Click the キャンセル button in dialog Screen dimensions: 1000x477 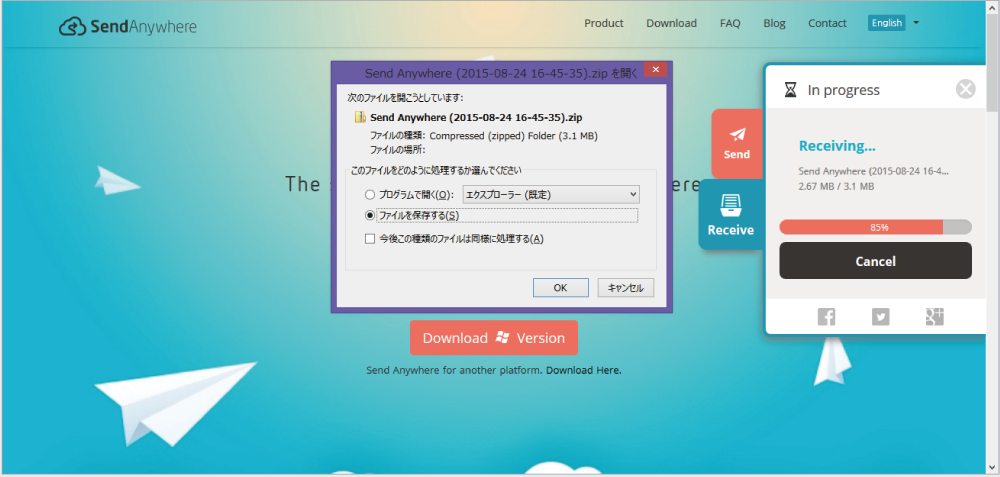click(626, 288)
